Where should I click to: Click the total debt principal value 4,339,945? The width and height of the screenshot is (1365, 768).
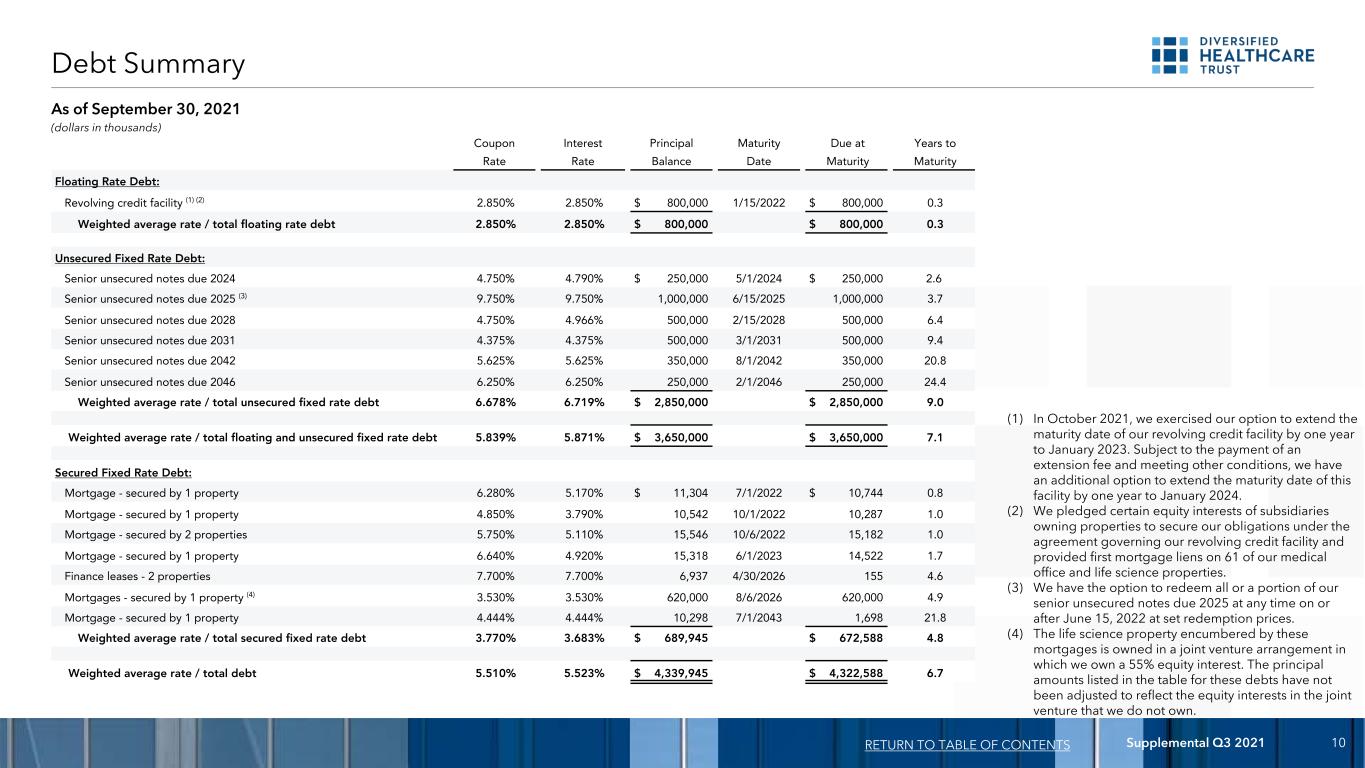pyautogui.click(x=679, y=673)
